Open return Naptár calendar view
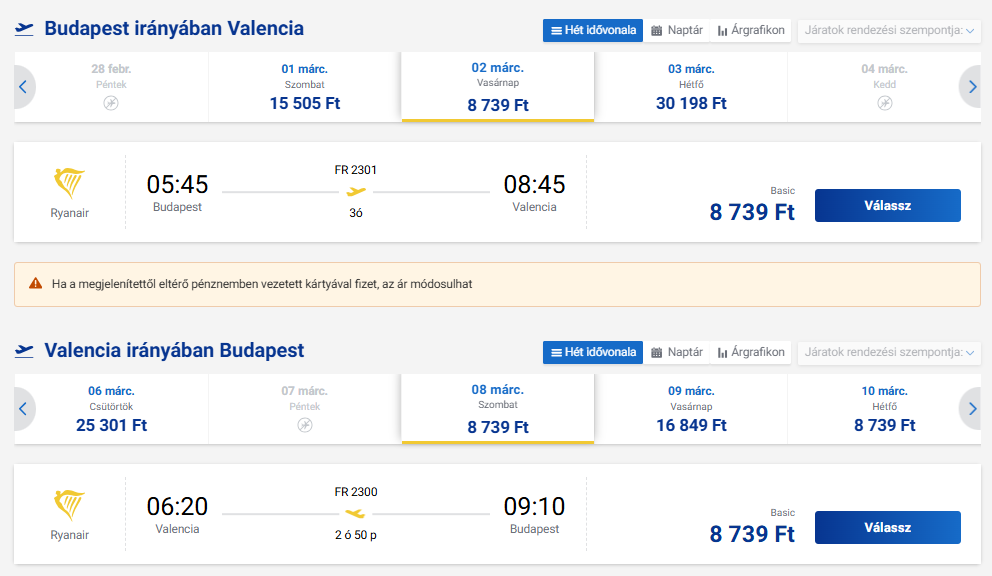Screen dimensions: 992x576 [x=677, y=353]
